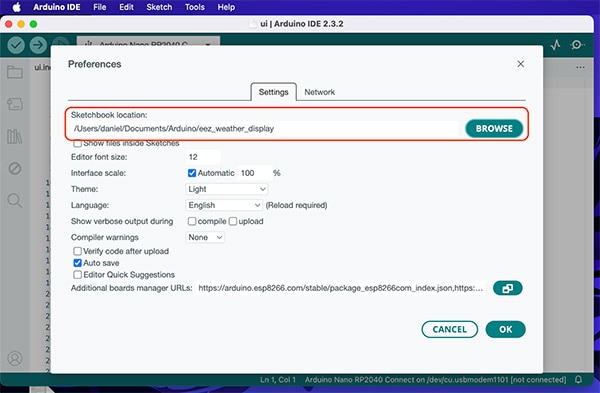Confirm preferences with OK button
The width and height of the screenshot is (600, 393).
point(505,329)
